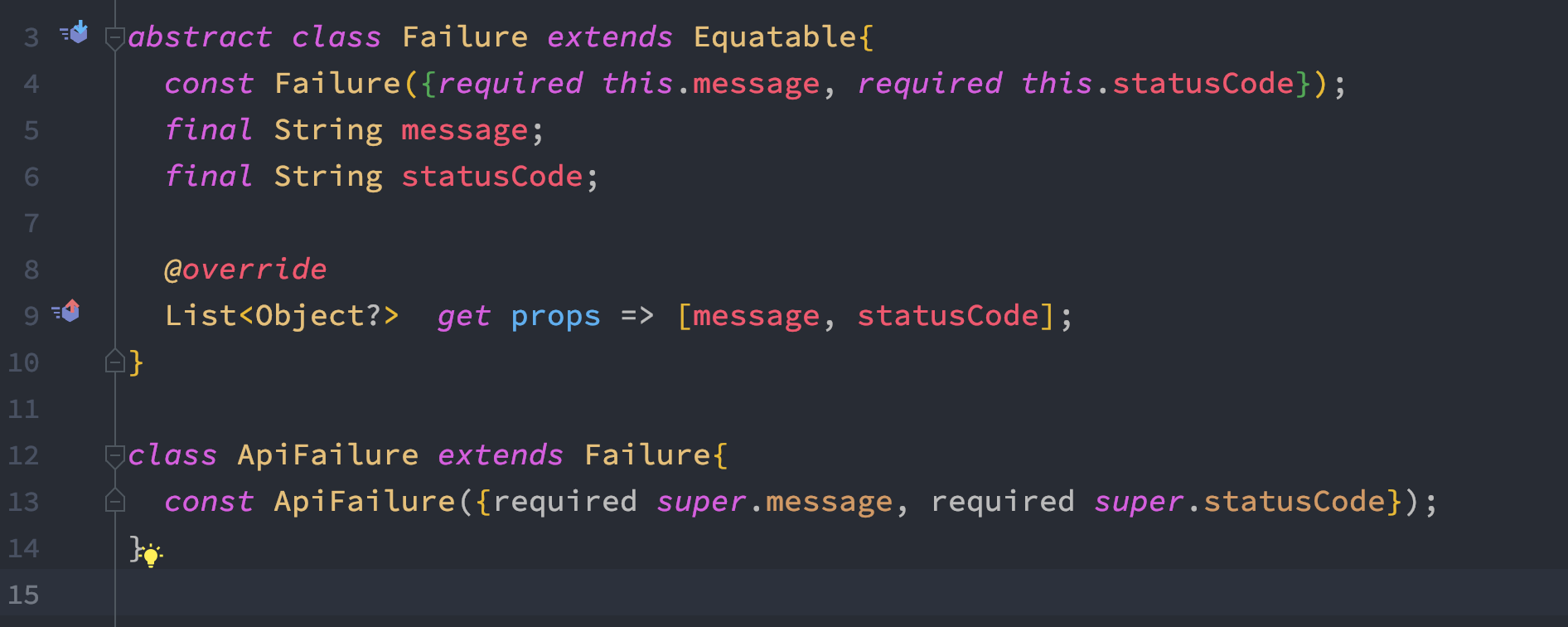Open the yellow lightbulb quick-fix on line 14
The image size is (1568, 627).
[151, 555]
